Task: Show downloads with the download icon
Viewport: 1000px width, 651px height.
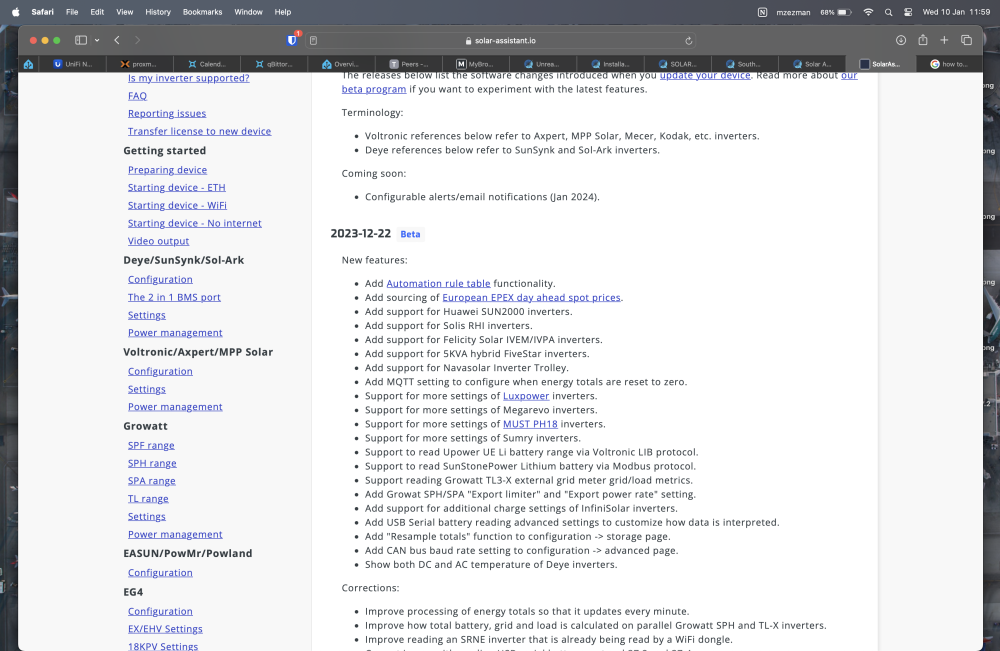Action: click(x=901, y=40)
